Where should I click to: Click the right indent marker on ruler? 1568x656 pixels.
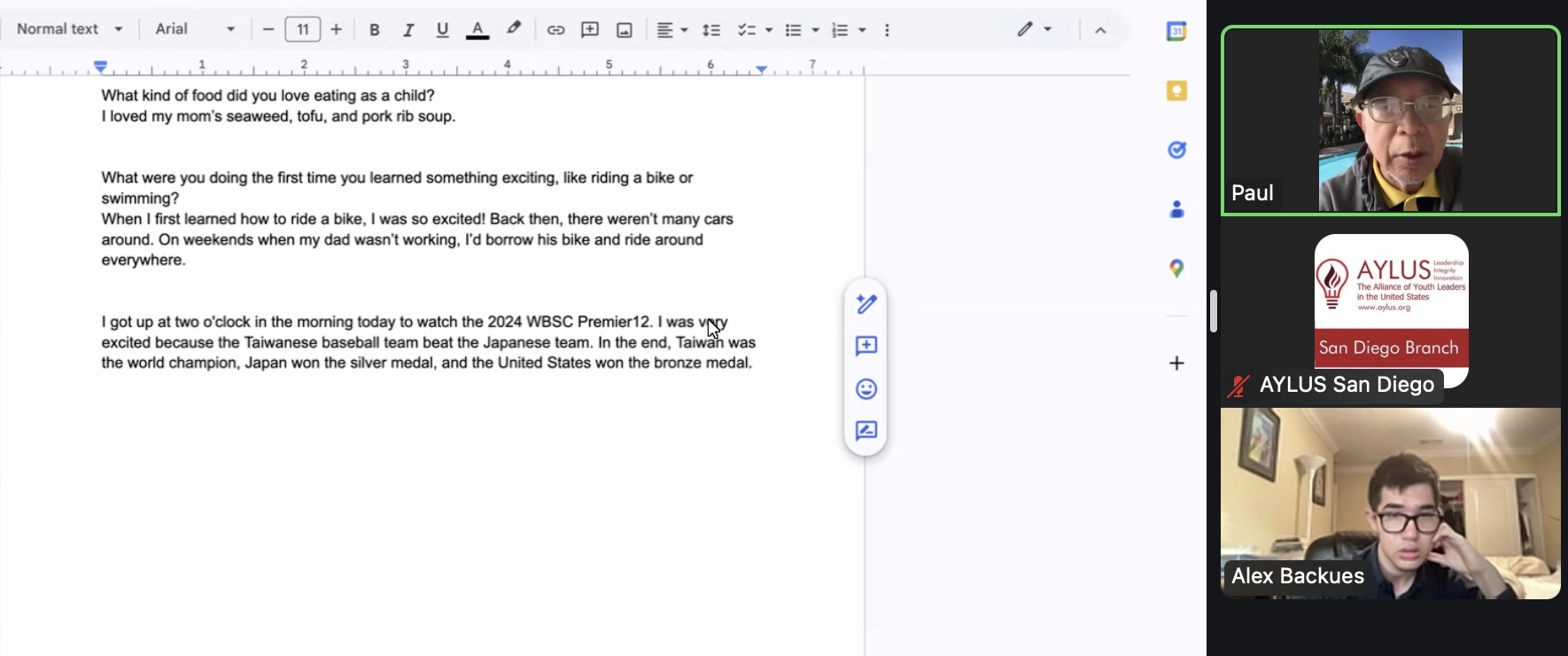tap(761, 68)
